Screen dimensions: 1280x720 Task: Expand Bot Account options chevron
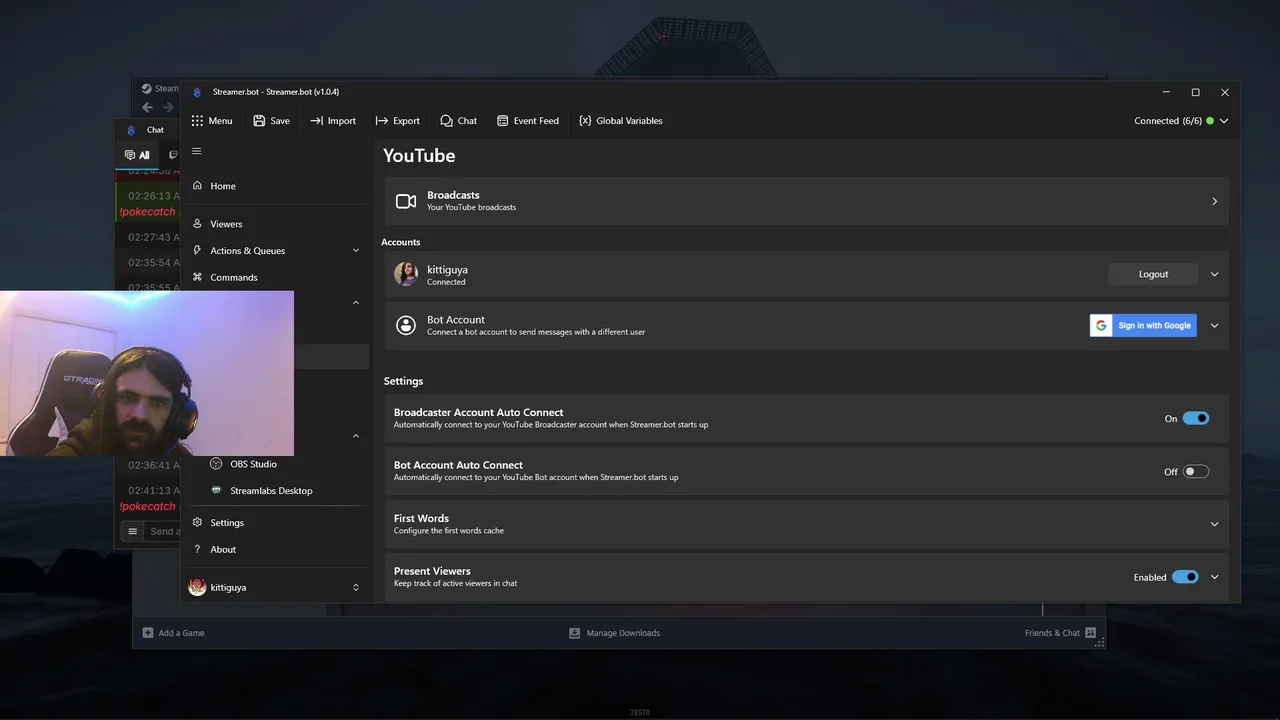point(1215,325)
